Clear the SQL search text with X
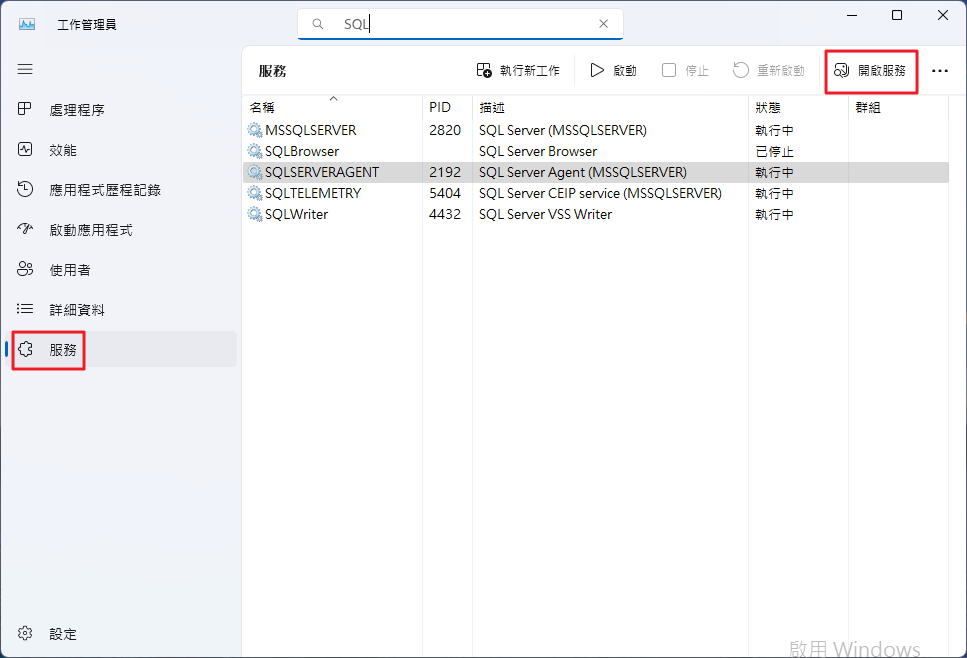This screenshot has width=967, height=658. tap(603, 24)
